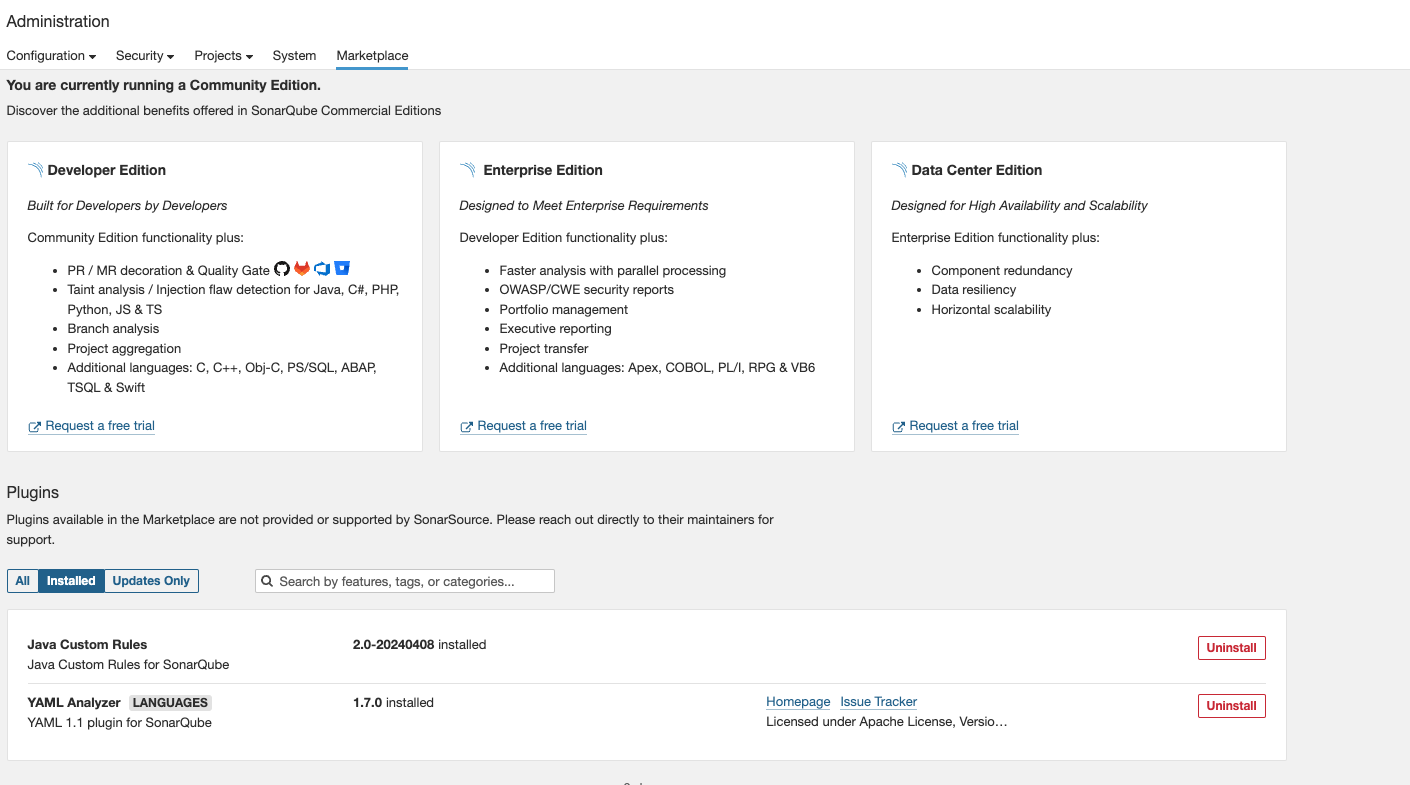
Task: Click the YAML Analyzer plugin name
Action: 74,703
